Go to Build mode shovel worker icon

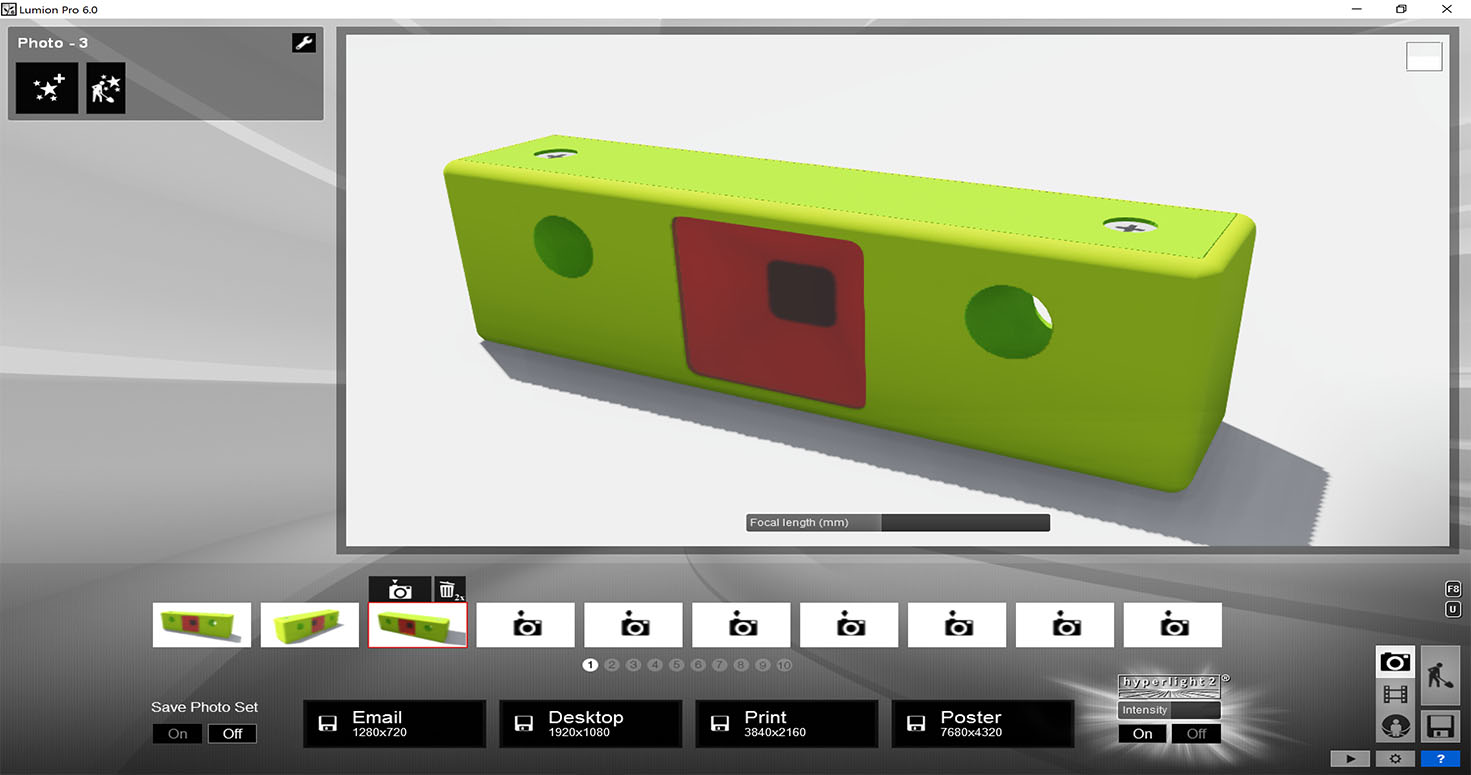pyautogui.click(x=1441, y=676)
